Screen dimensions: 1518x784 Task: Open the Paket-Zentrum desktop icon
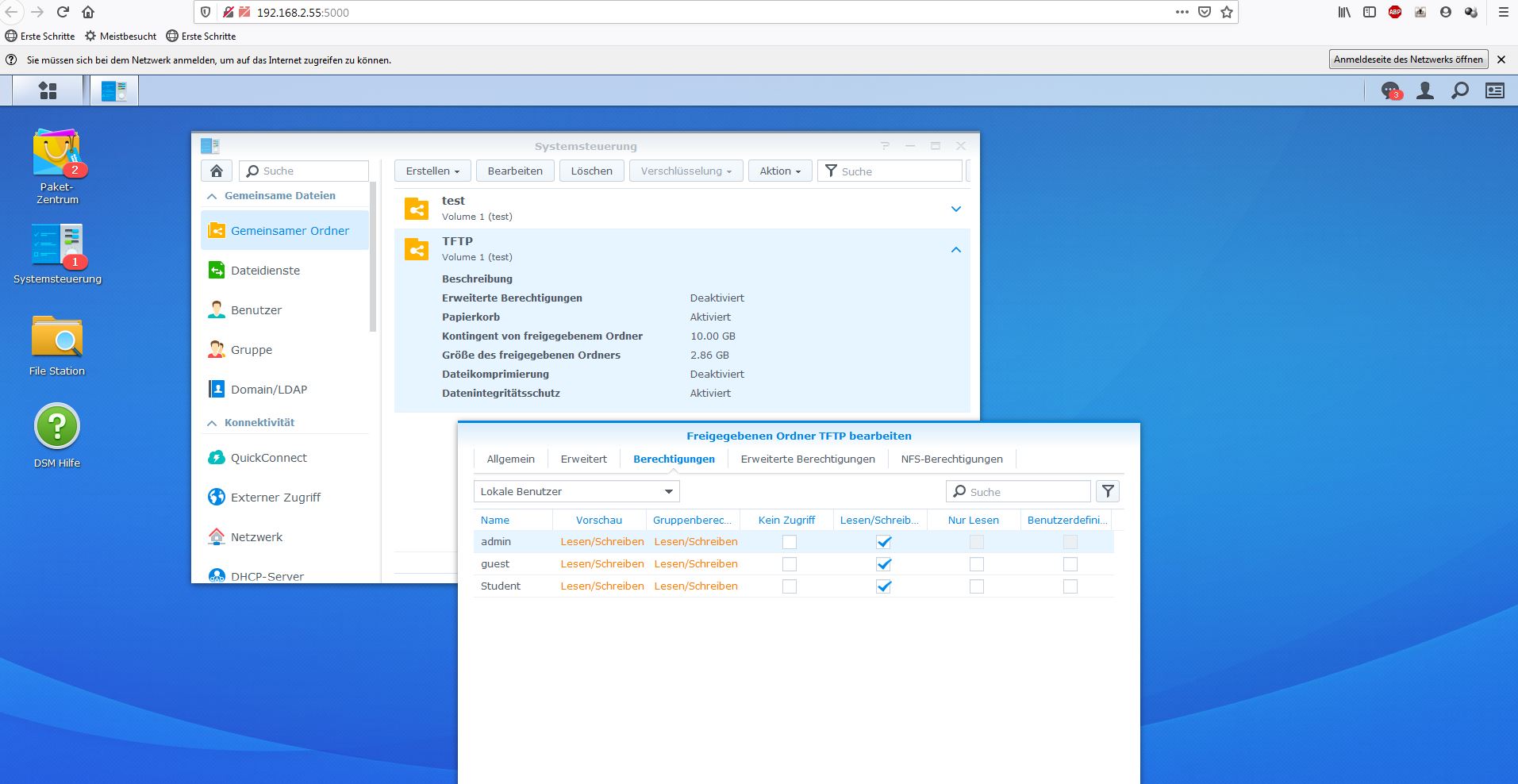[x=57, y=166]
